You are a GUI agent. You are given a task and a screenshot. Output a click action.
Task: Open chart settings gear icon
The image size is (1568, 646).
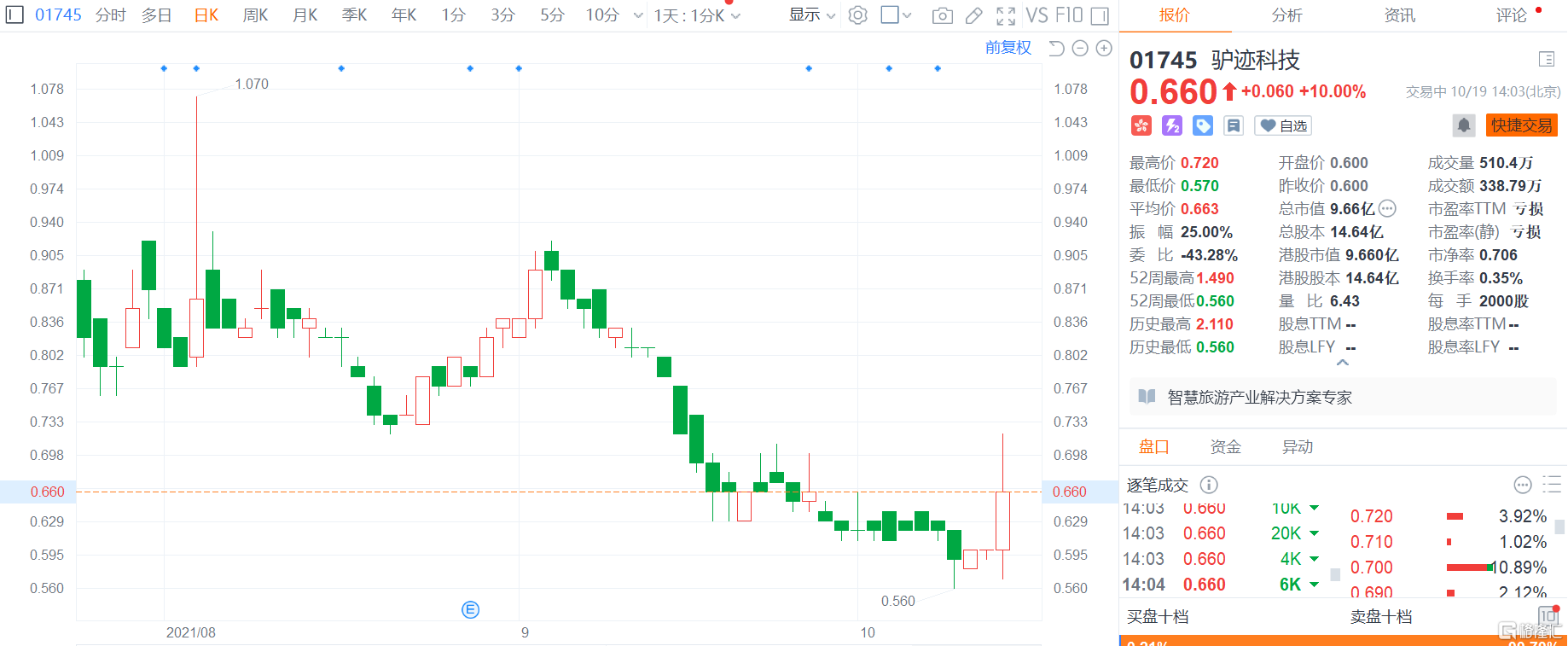[x=858, y=15]
